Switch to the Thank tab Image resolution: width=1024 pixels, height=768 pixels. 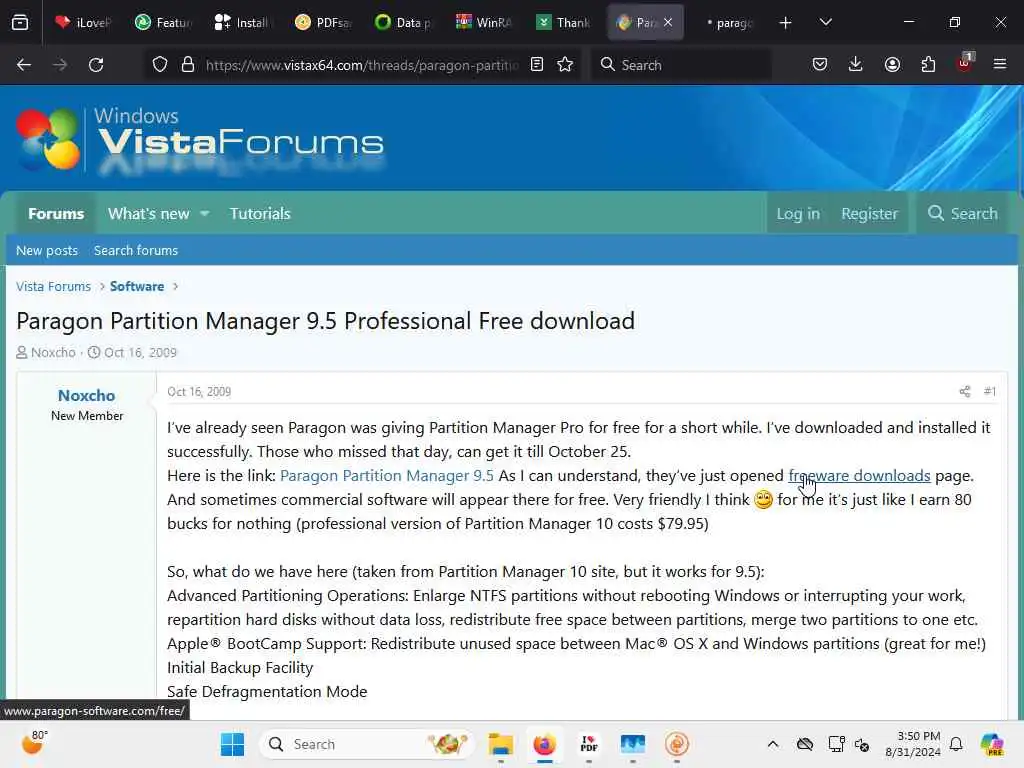coord(563,22)
